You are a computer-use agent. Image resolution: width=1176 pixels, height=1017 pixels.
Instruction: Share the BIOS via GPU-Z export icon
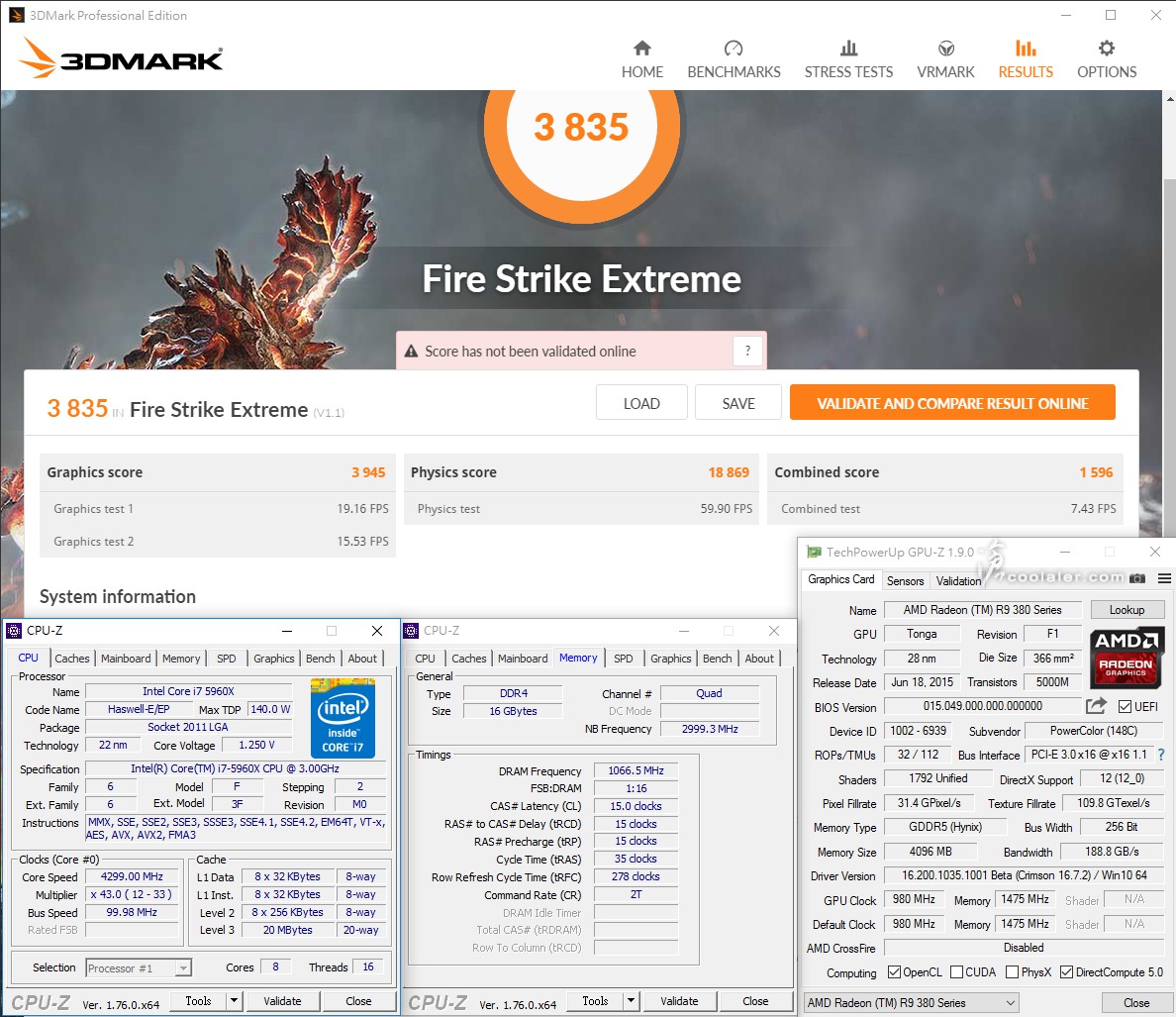coord(1096,706)
